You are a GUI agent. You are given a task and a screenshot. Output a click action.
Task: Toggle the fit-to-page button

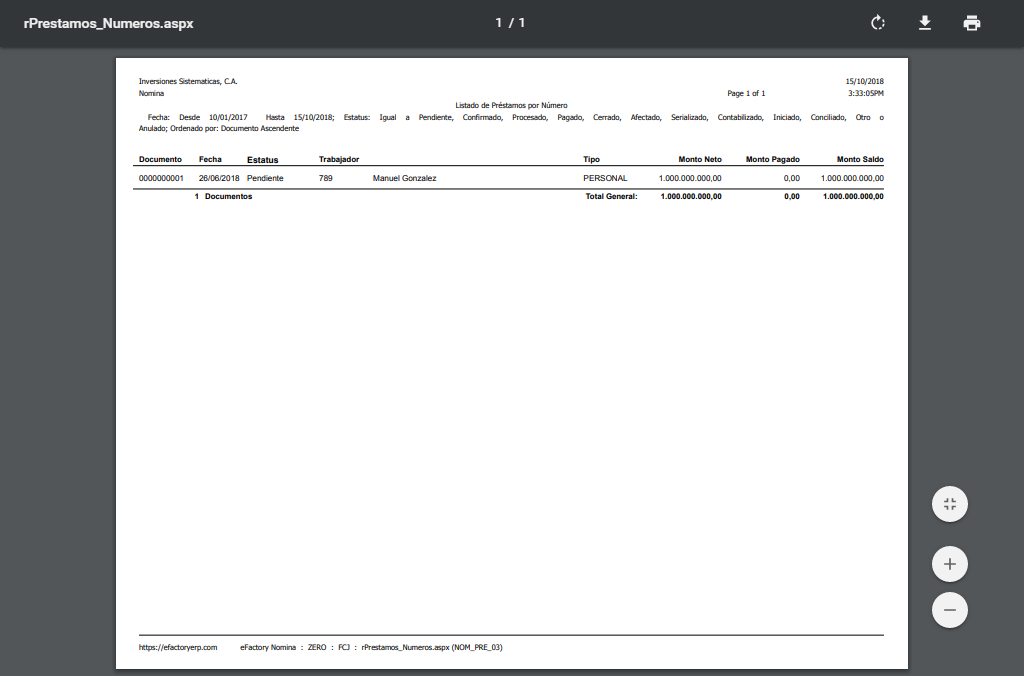[950, 504]
